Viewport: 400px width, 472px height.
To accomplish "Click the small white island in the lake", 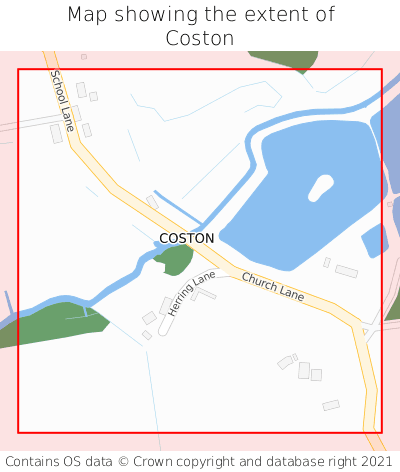I will pos(321,188).
